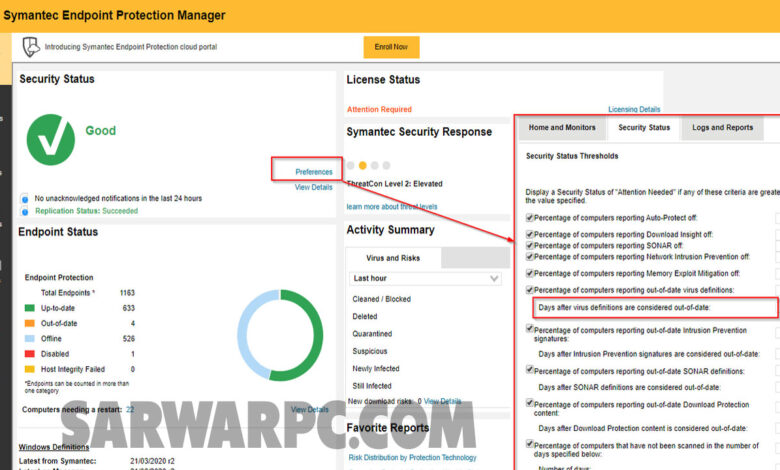Viewport: 780px width, 470px height.
Task: Open the Preferences link under Security Status
Action: click(313, 172)
